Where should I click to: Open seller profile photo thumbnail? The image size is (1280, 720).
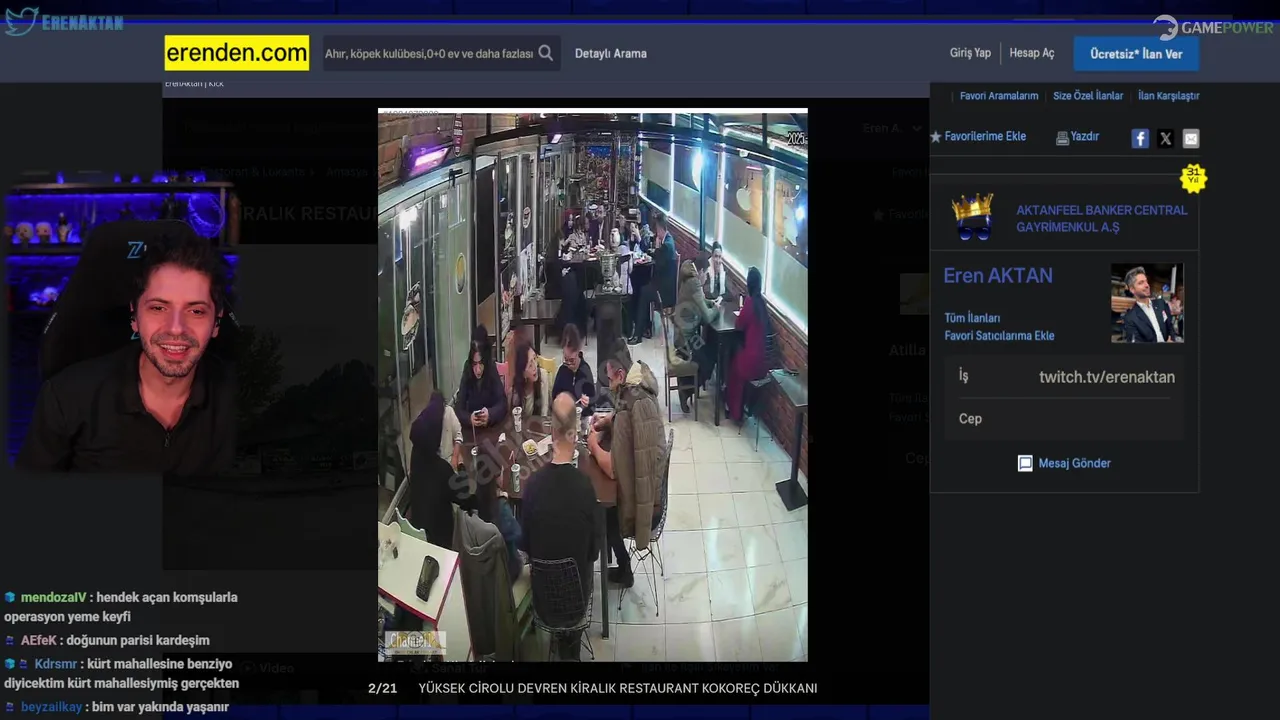(x=1147, y=303)
